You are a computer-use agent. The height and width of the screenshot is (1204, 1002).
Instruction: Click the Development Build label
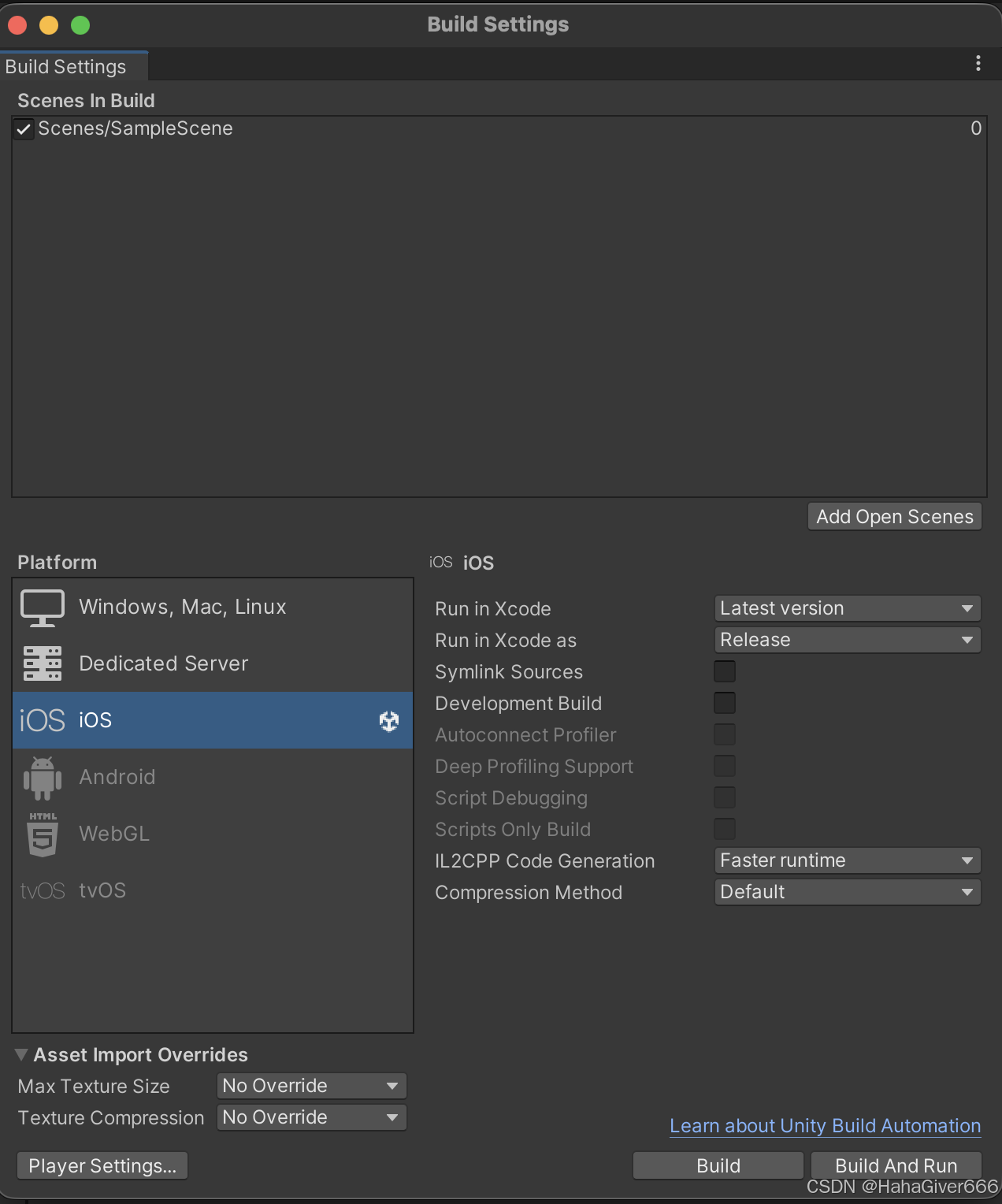[518, 704]
